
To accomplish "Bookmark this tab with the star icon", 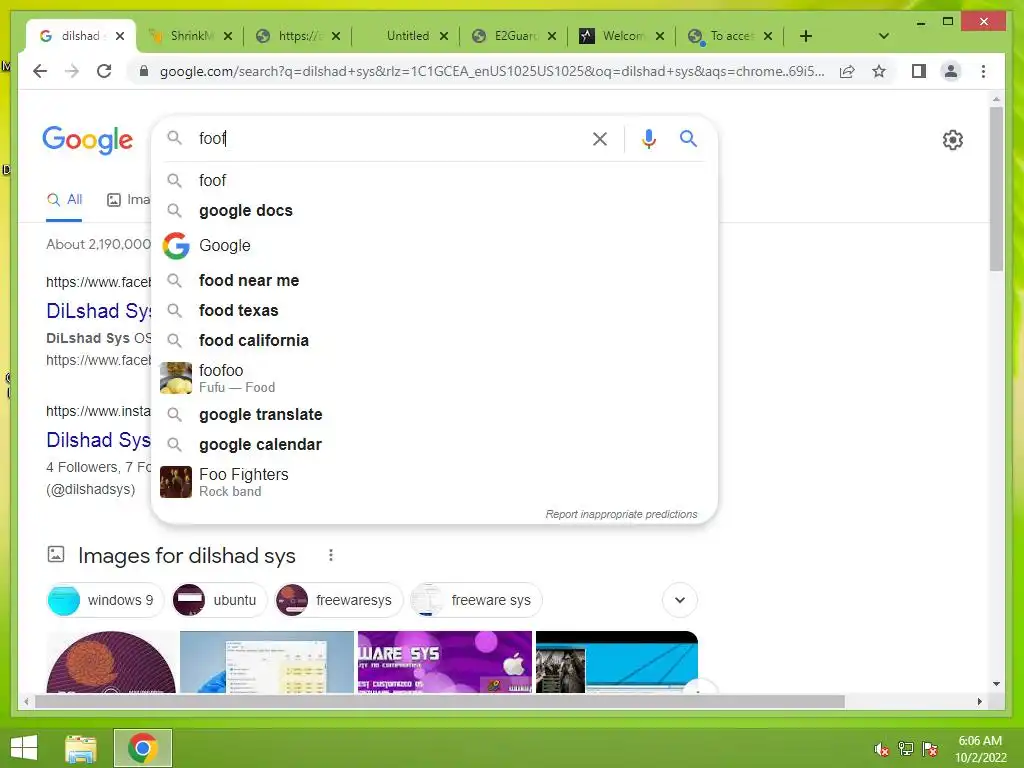I will [879, 71].
